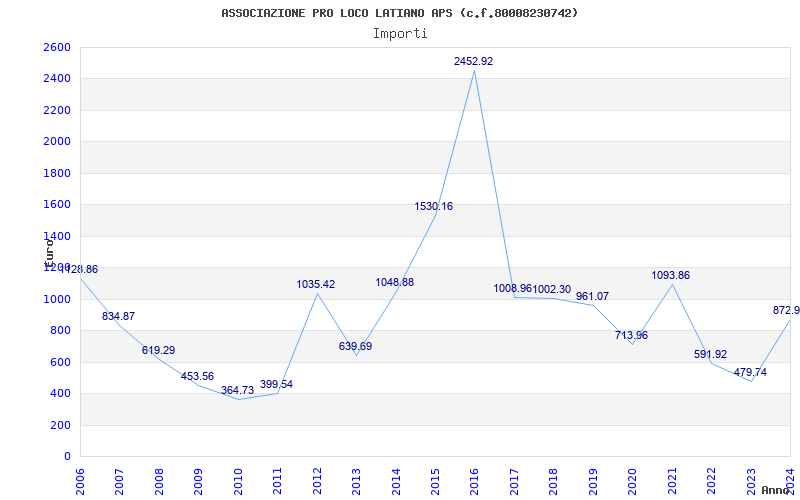Select the 479.74 value label
The width and height of the screenshot is (800, 500).
750,372
